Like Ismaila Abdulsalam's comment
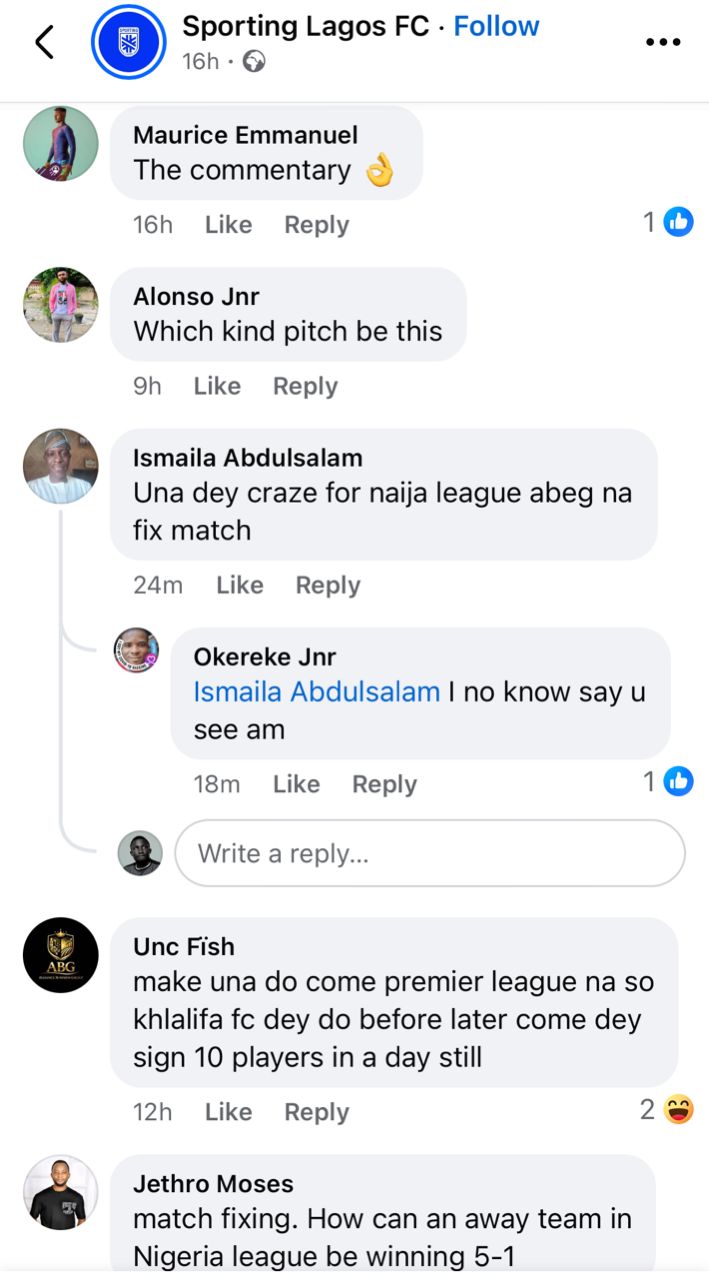 pyautogui.click(x=240, y=585)
